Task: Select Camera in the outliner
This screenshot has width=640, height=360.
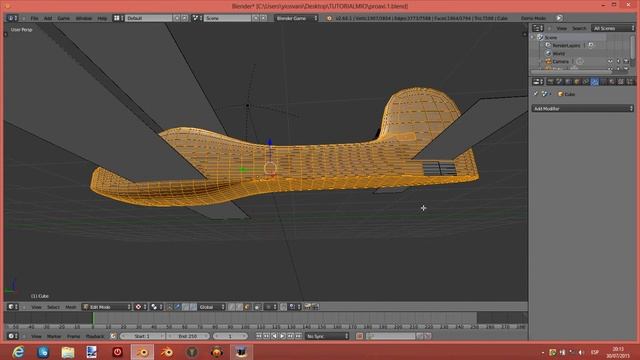Action: click(x=560, y=62)
